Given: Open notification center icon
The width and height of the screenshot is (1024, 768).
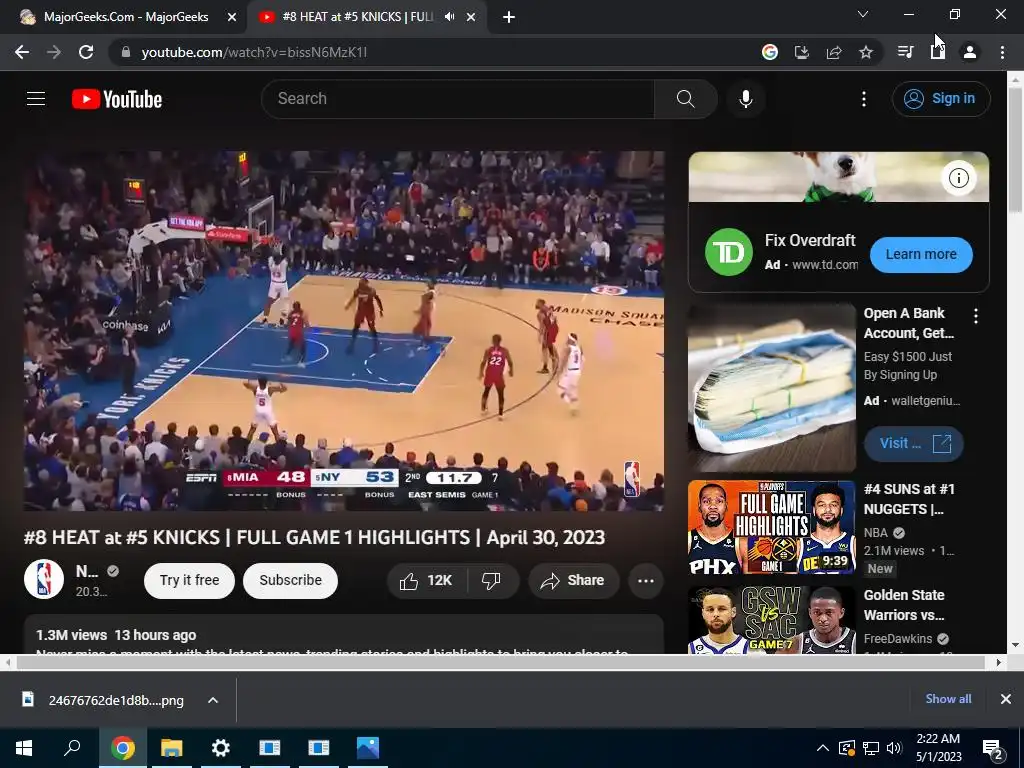Looking at the screenshot, I should 993,748.
